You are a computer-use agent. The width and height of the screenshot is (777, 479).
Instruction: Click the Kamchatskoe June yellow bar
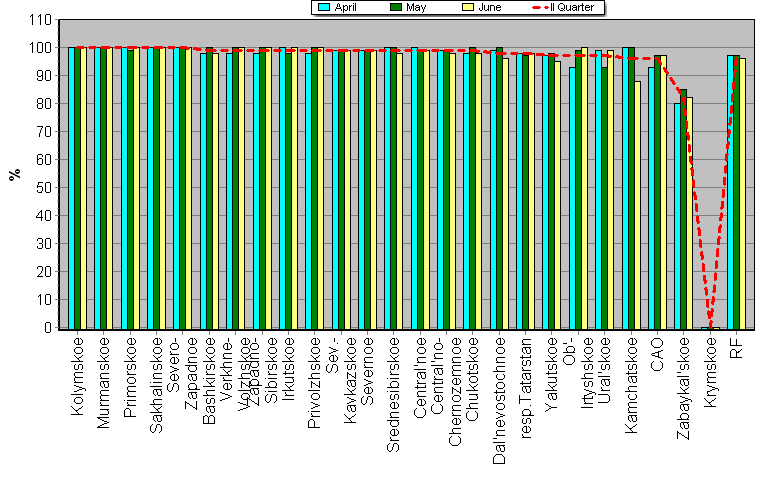[x=637, y=205]
